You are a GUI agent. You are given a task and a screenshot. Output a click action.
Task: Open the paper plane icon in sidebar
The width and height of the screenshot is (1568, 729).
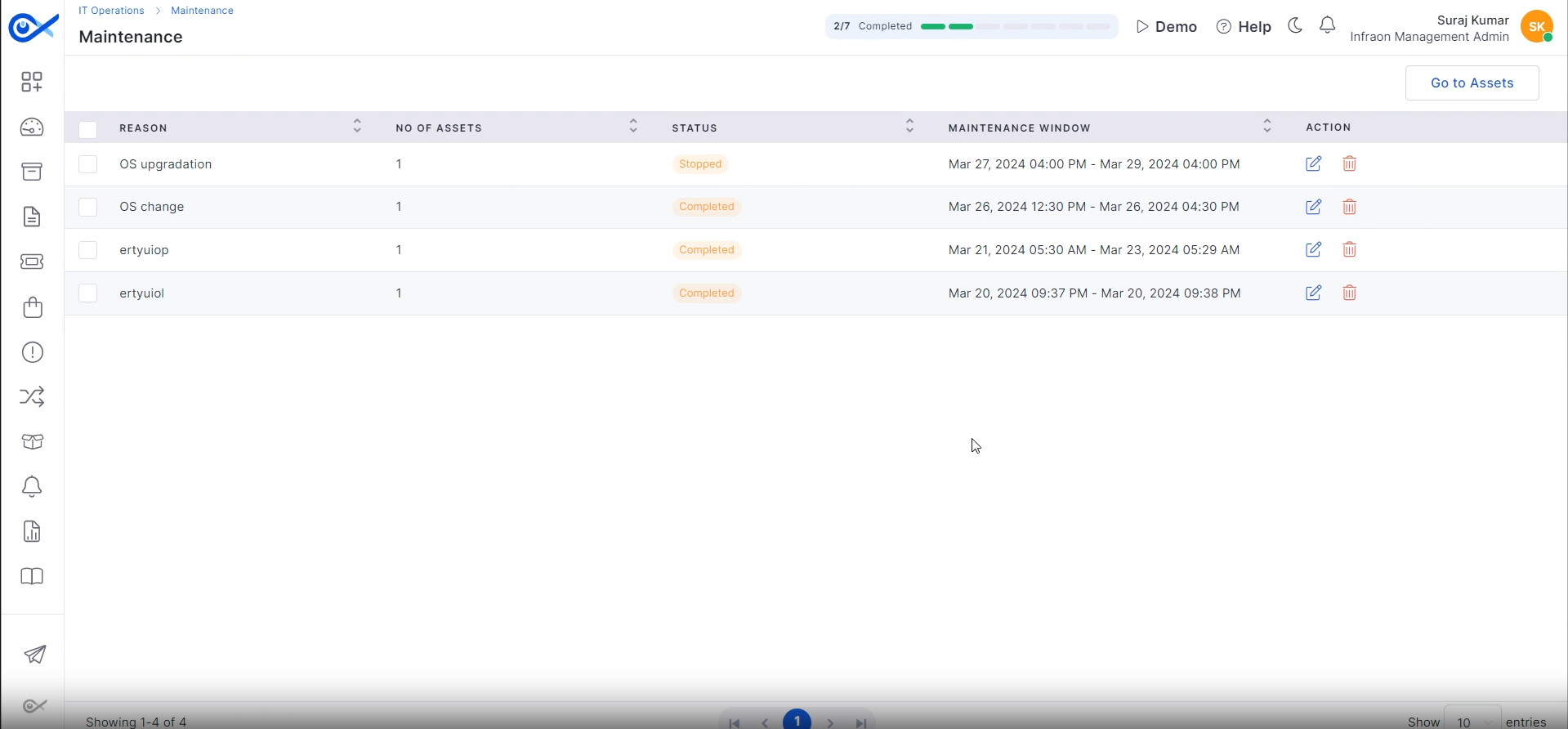click(x=34, y=655)
